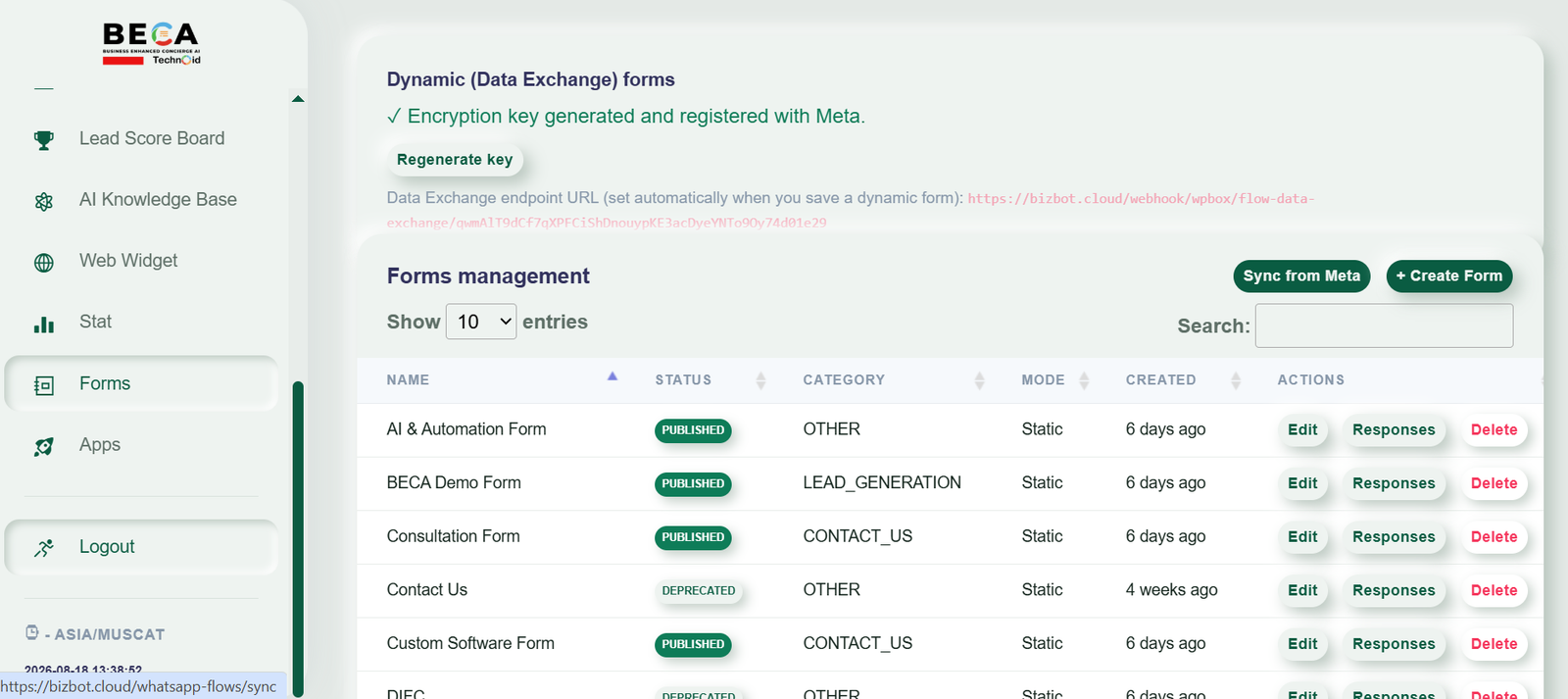Delete the BECA Demo Form
Screen dimensions: 1568x699
[1494, 483]
